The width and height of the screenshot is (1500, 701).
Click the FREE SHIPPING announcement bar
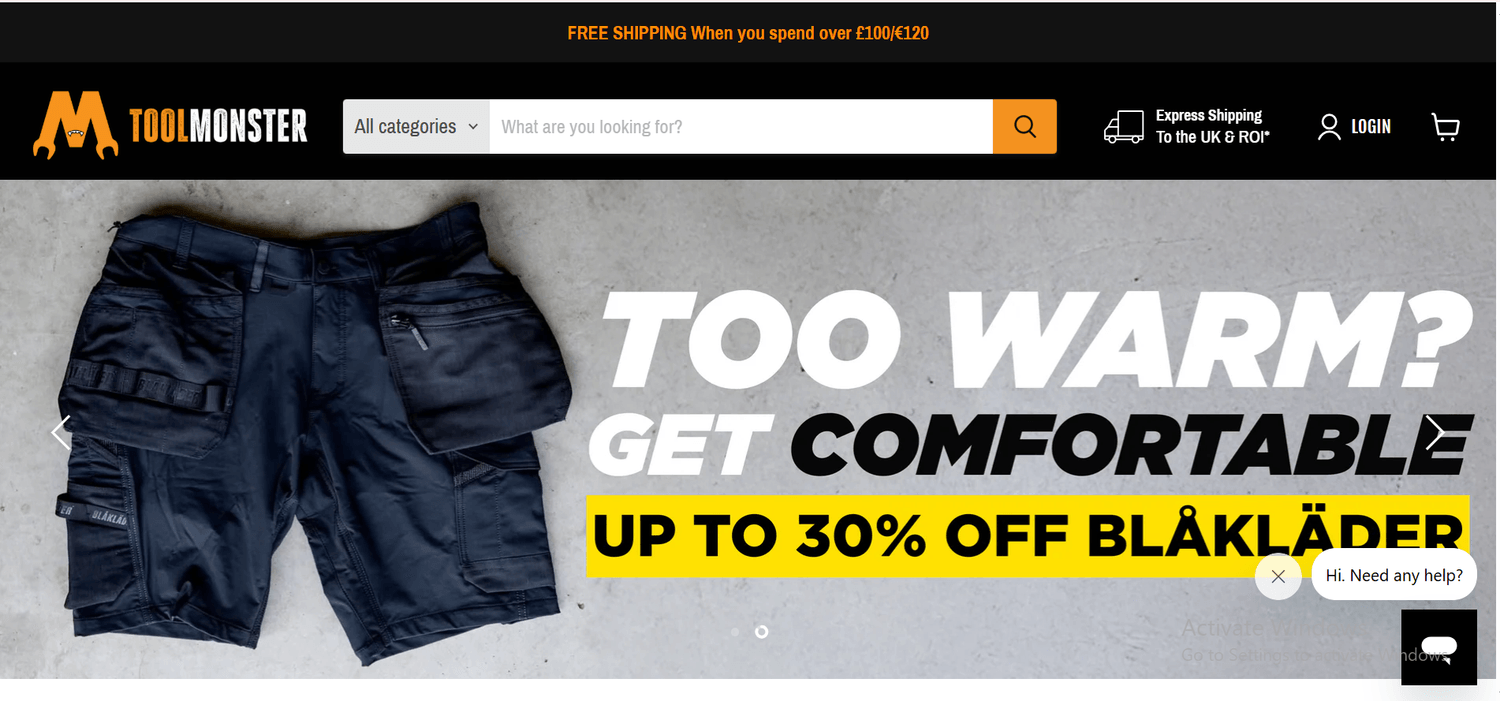click(x=748, y=33)
